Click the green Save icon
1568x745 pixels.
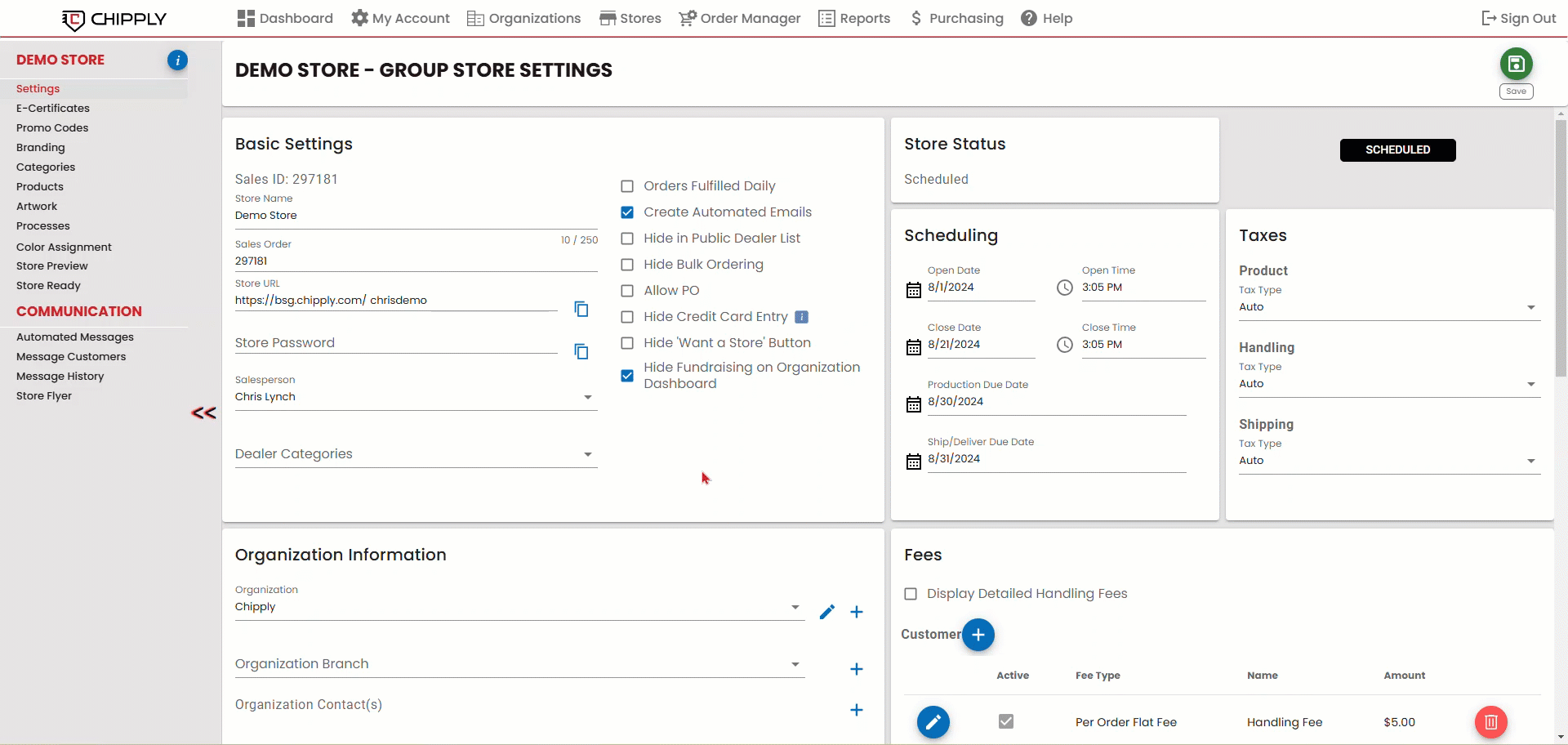pos(1516,64)
